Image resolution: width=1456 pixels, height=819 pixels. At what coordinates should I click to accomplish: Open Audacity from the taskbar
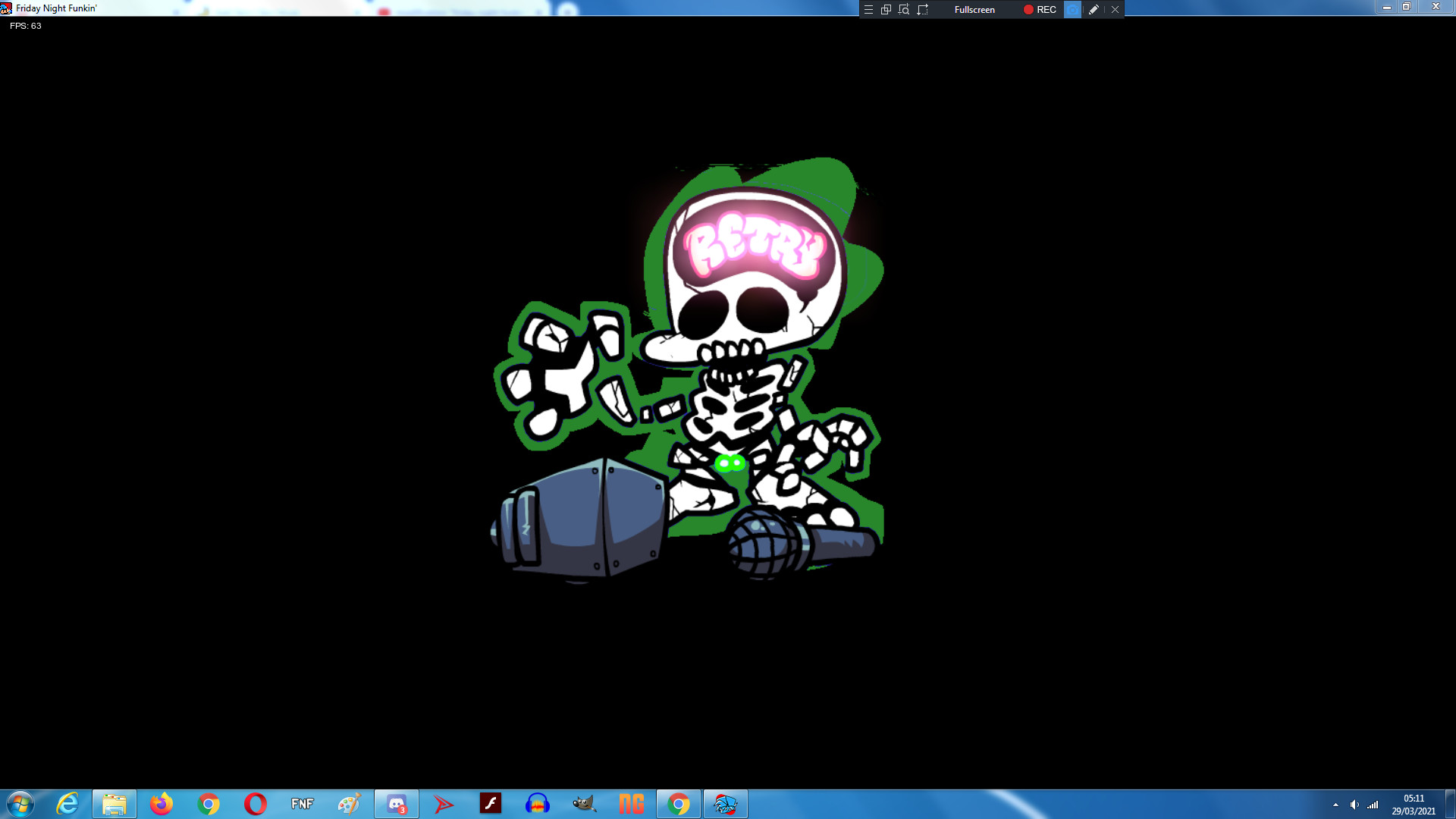[538, 803]
